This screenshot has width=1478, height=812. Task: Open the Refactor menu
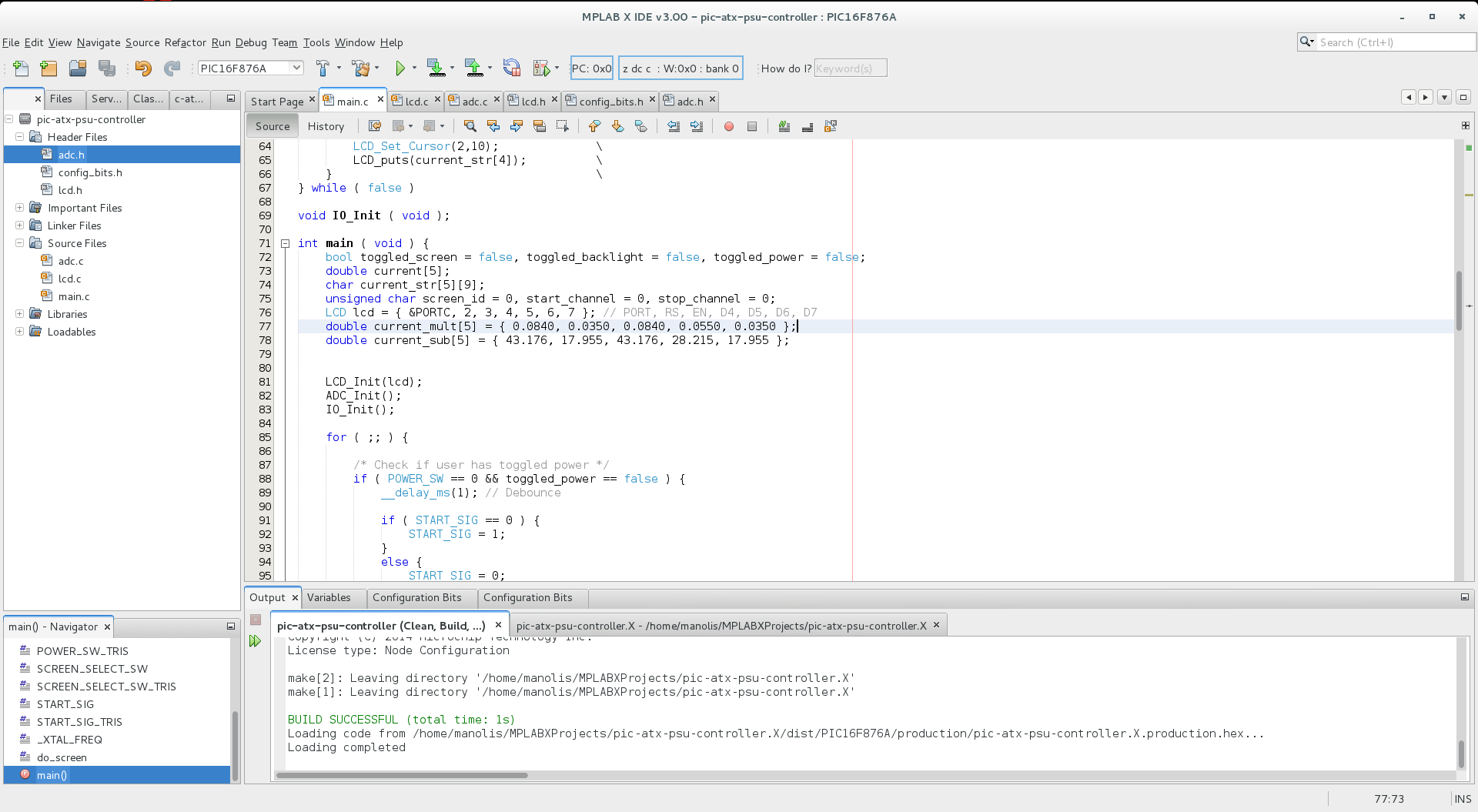pyautogui.click(x=185, y=42)
